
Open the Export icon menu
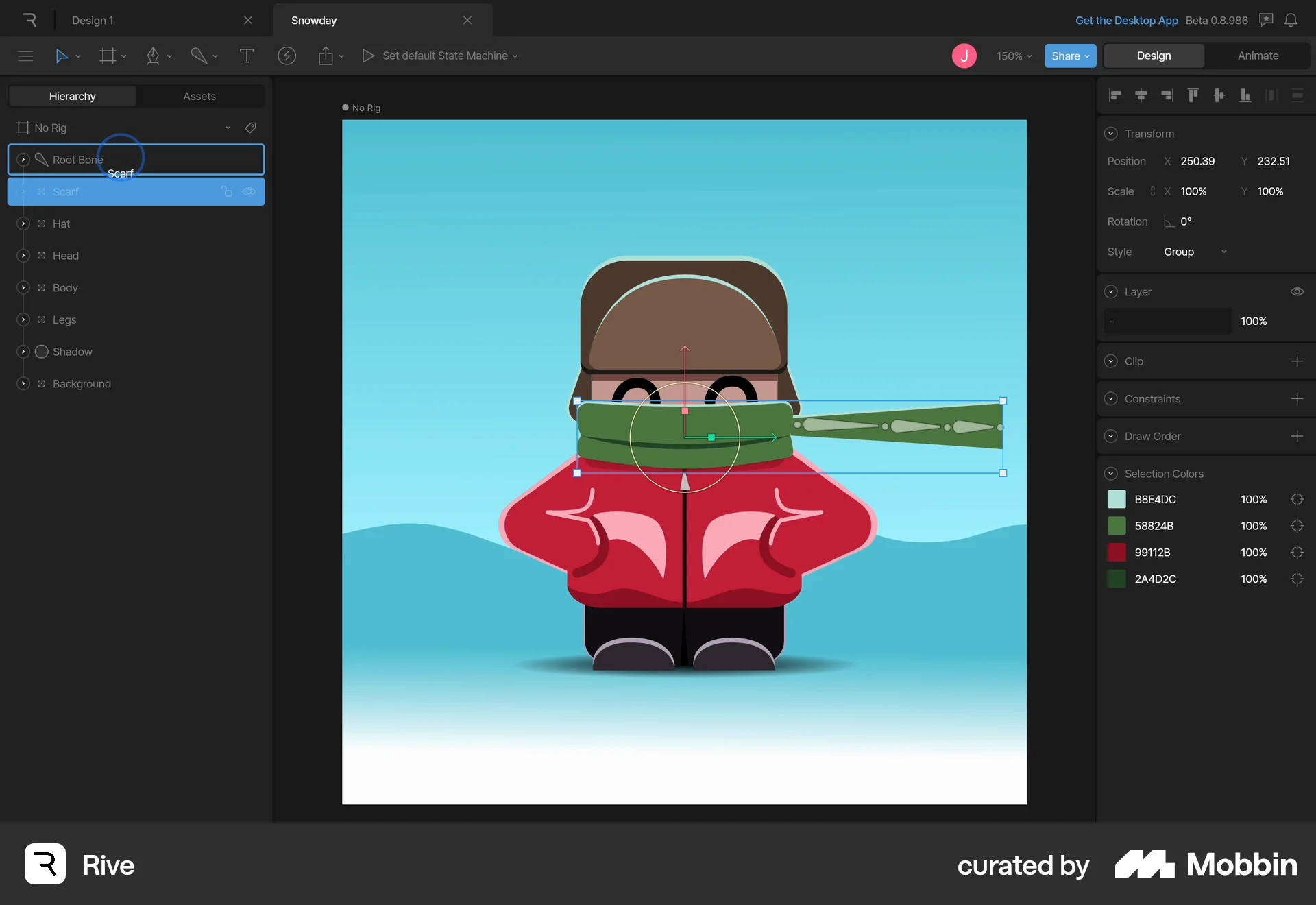click(x=326, y=56)
